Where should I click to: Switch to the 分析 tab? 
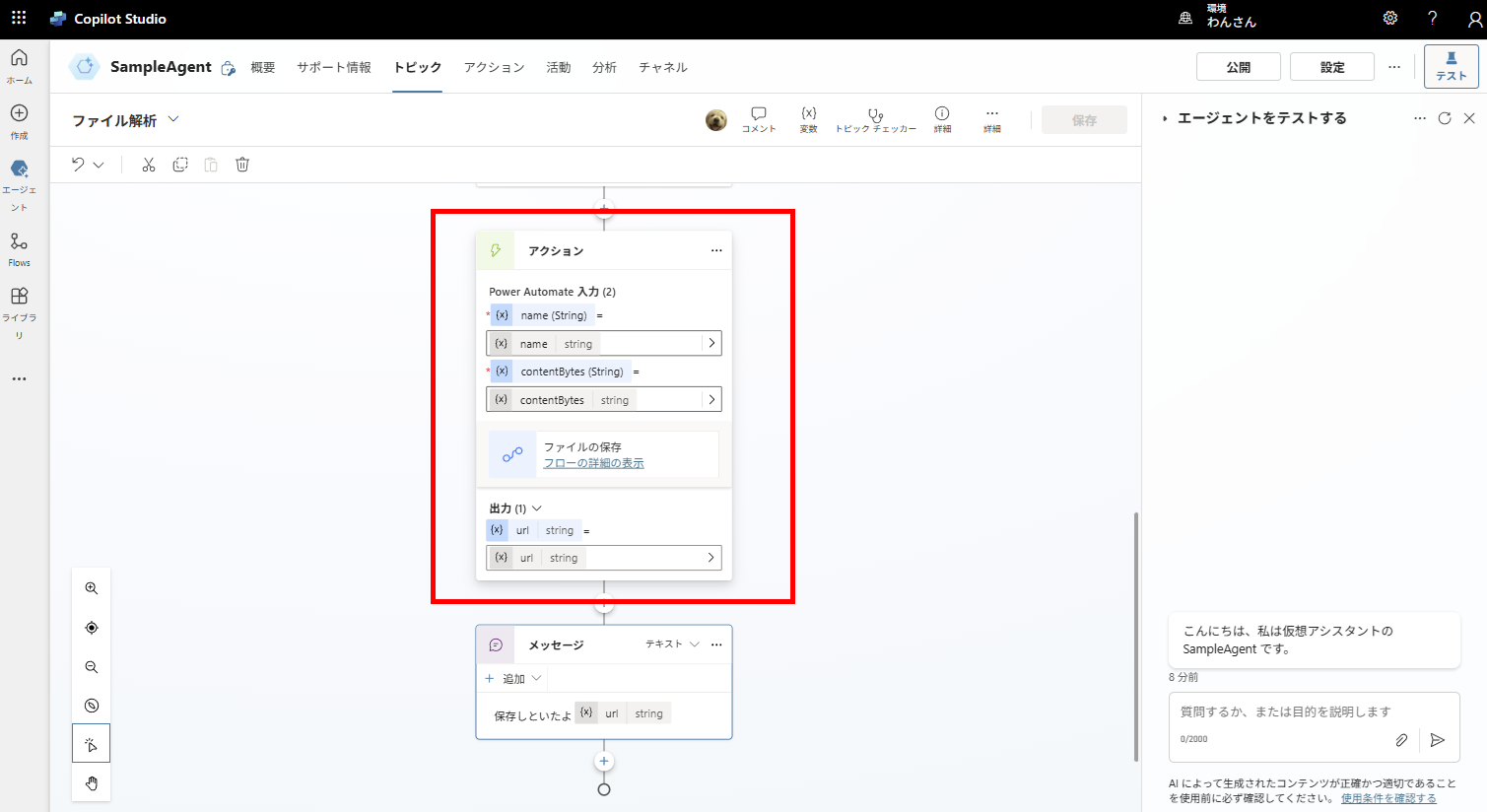[x=604, y=67]
